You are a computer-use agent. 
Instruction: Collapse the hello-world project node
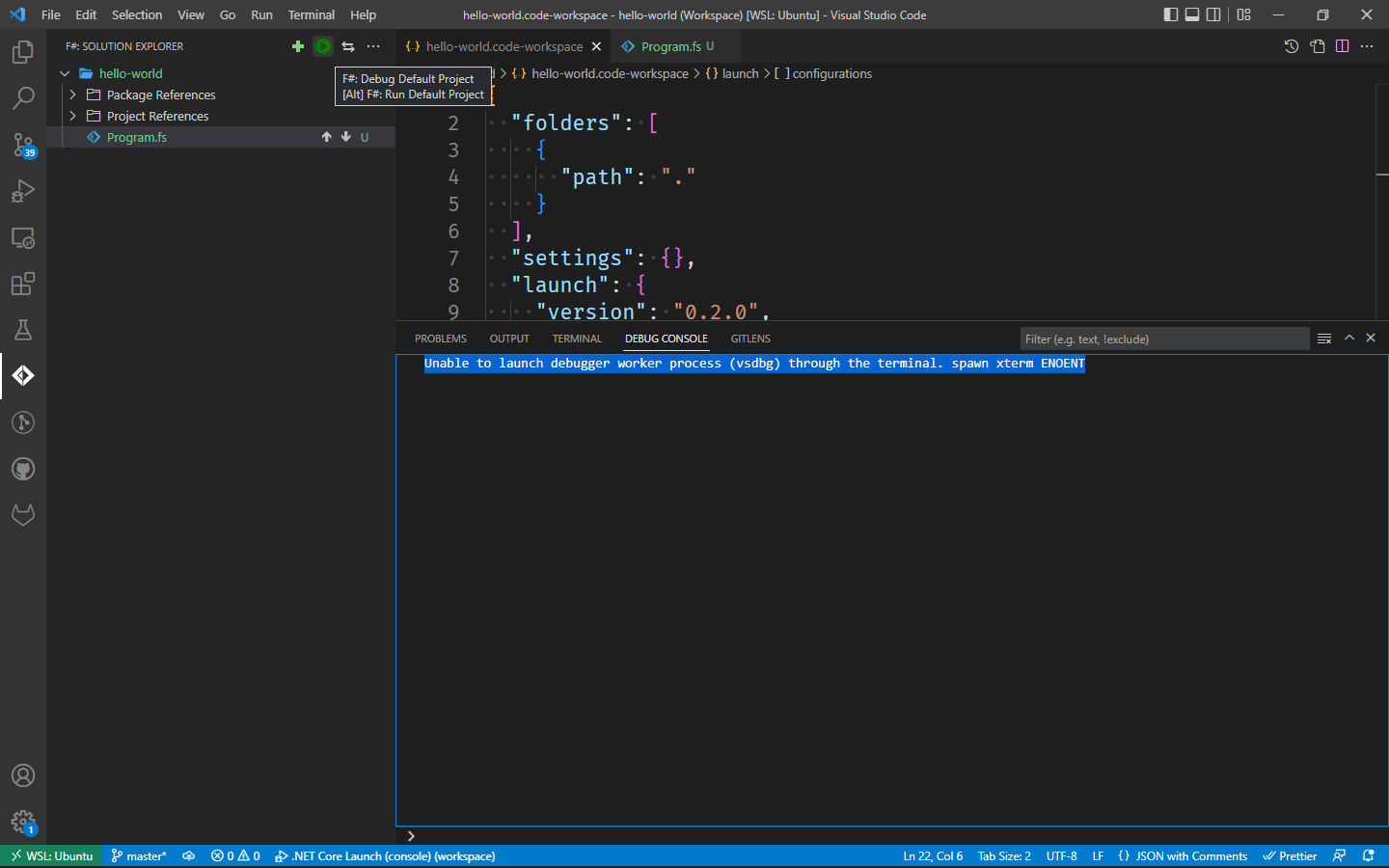tap(65, 73)
